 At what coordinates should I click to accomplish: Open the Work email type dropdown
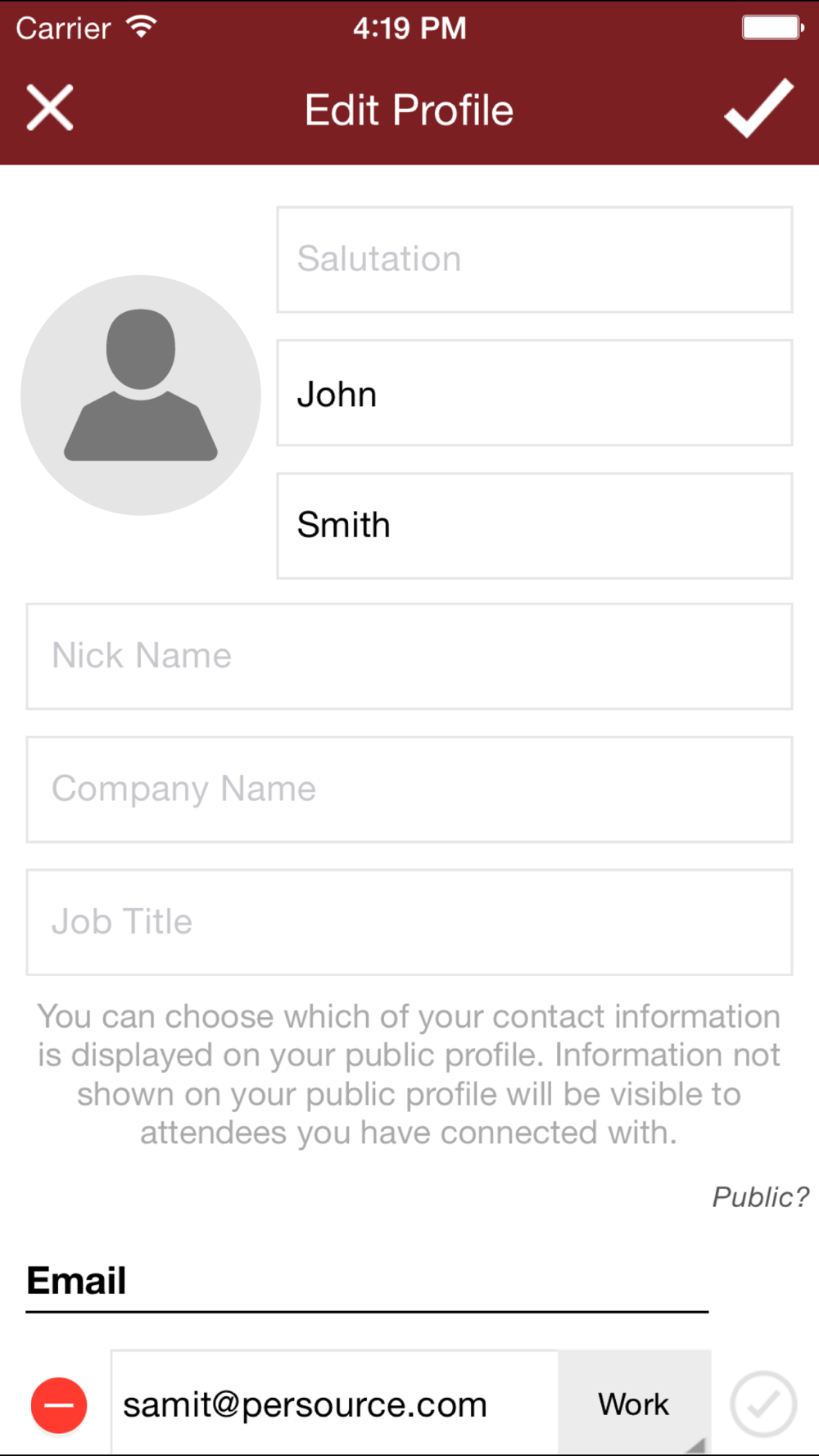pos(634,1403)
